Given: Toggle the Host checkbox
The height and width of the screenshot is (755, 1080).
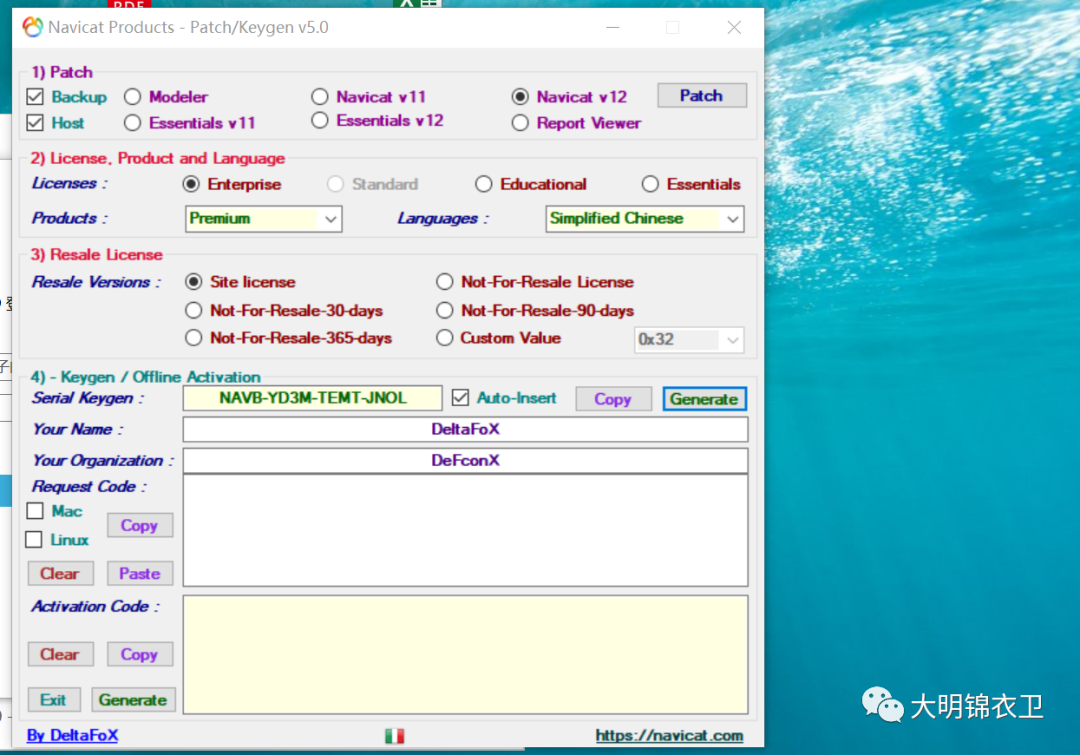Looking at the screenshot, I should (35, 123).
